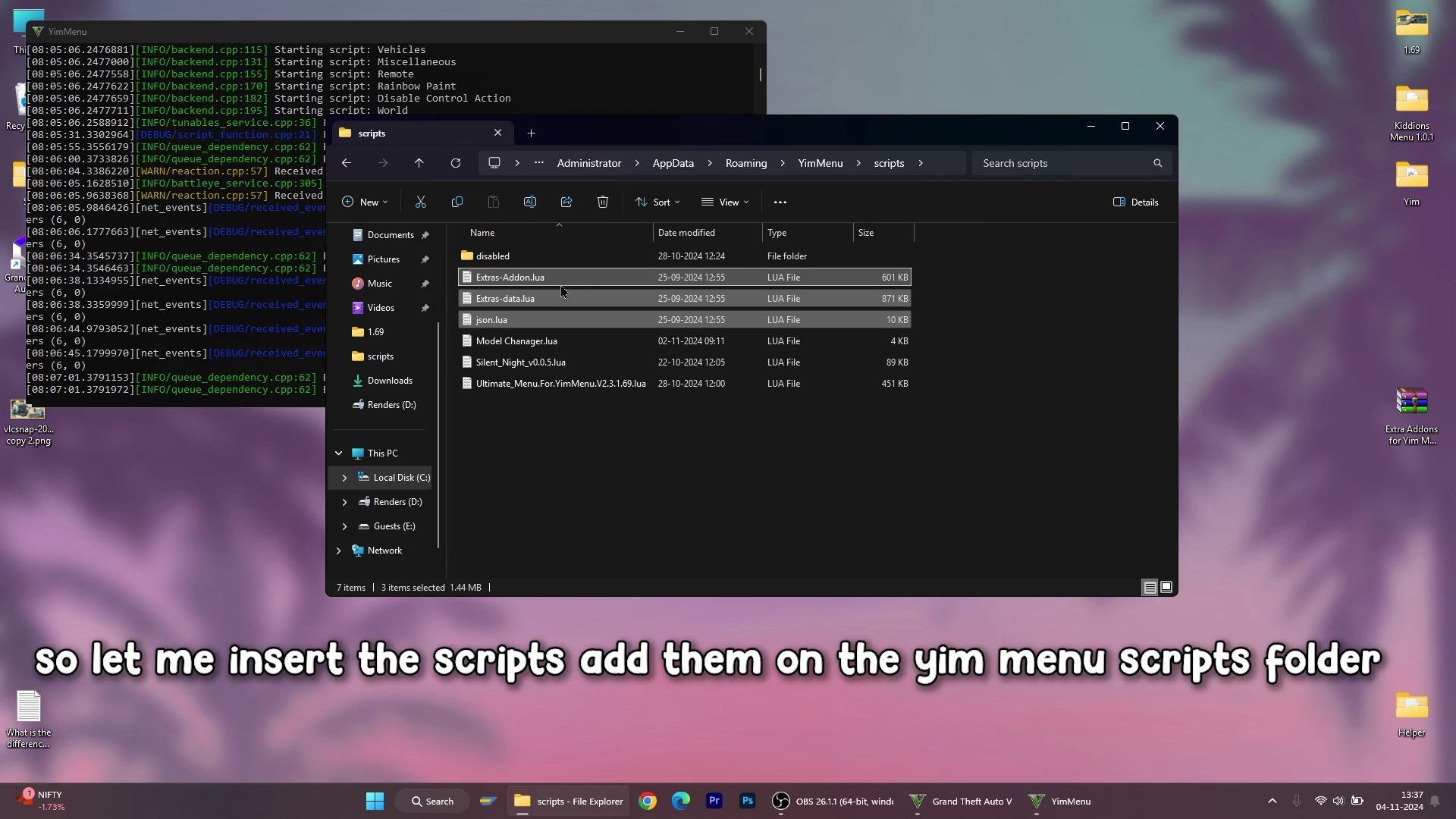Open Google Chrome from taskbar
1456x819 pixels.
pos(648,802)
